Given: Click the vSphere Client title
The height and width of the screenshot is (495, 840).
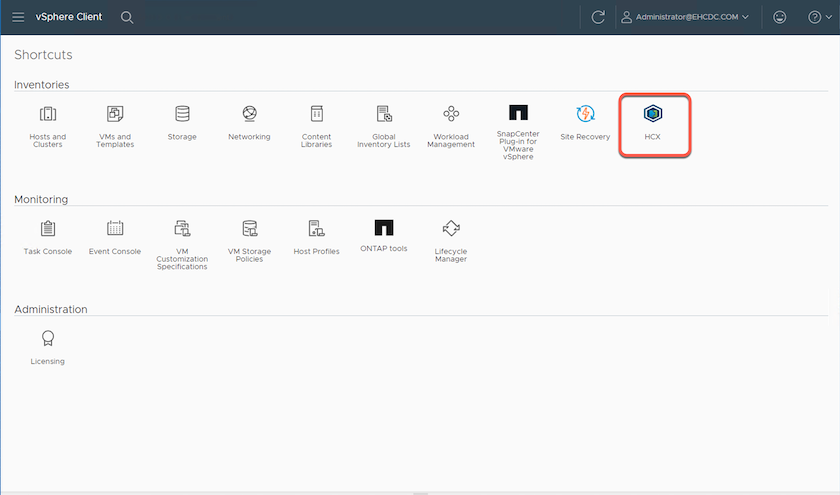Looking at the screenshot, I should pos(69,17).
